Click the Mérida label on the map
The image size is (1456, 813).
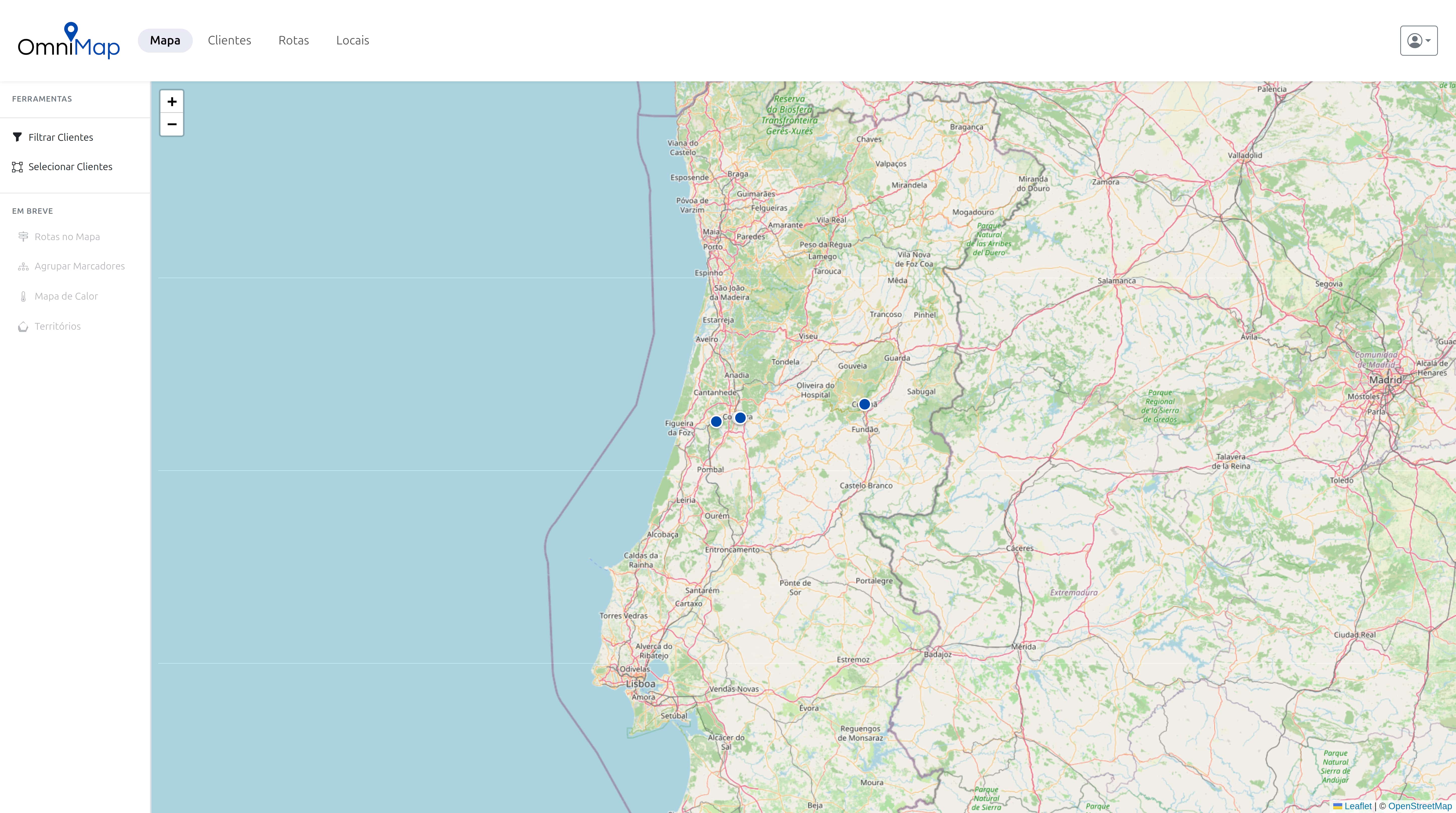point(1024,647)
